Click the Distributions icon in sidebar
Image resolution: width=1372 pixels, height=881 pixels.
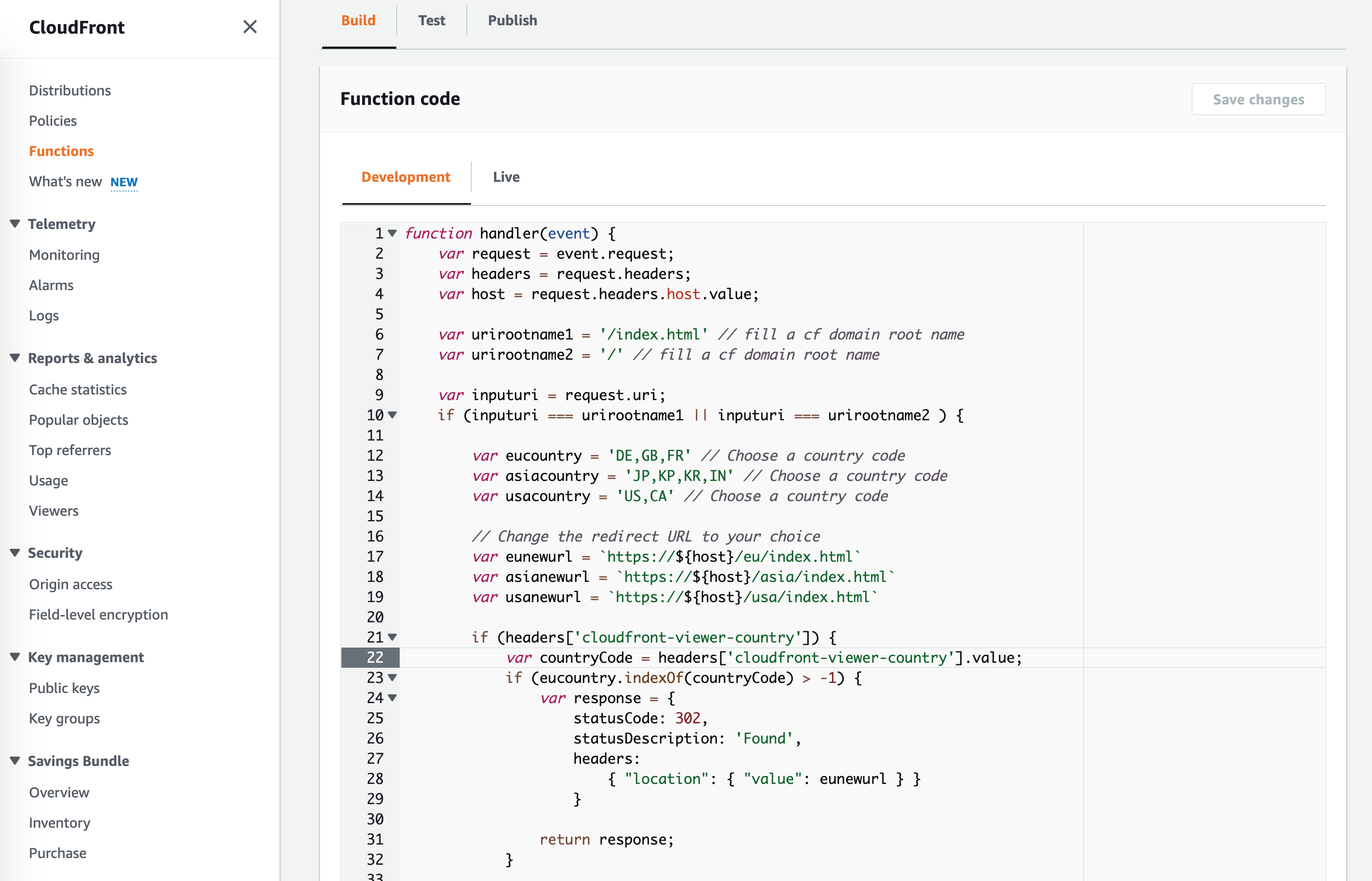click(x=70, y=90)
